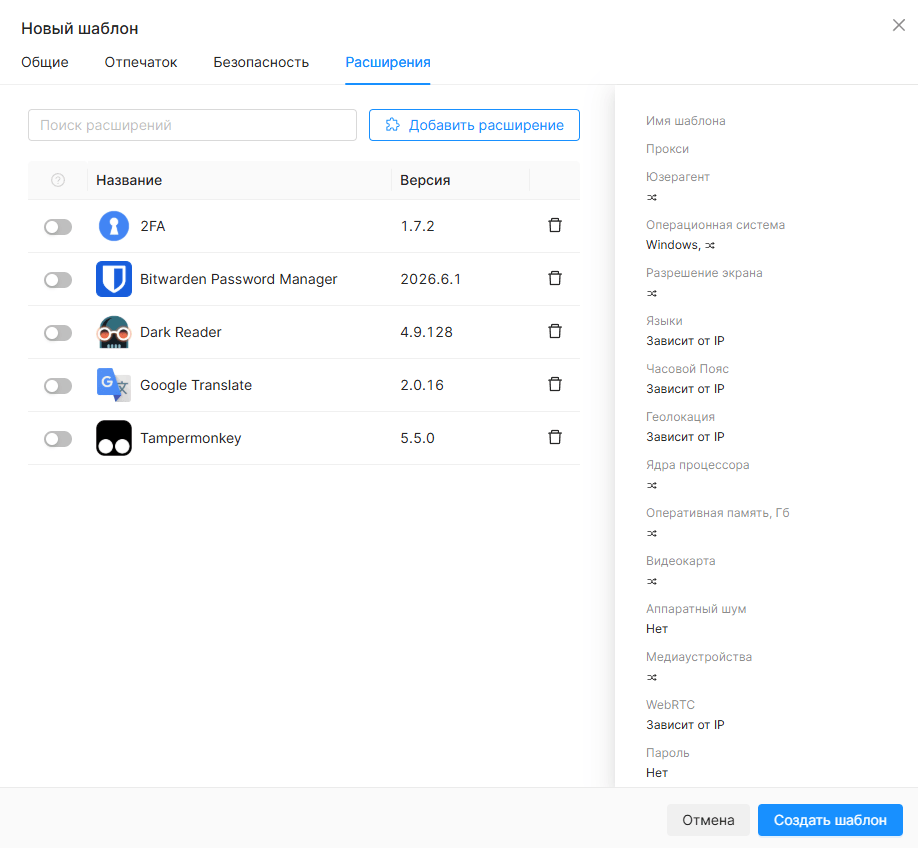Image resolution: width=918 pixels, height=848 pixels.
Task: Click the Tampermonkey icon
Action: tap(114, 438)
